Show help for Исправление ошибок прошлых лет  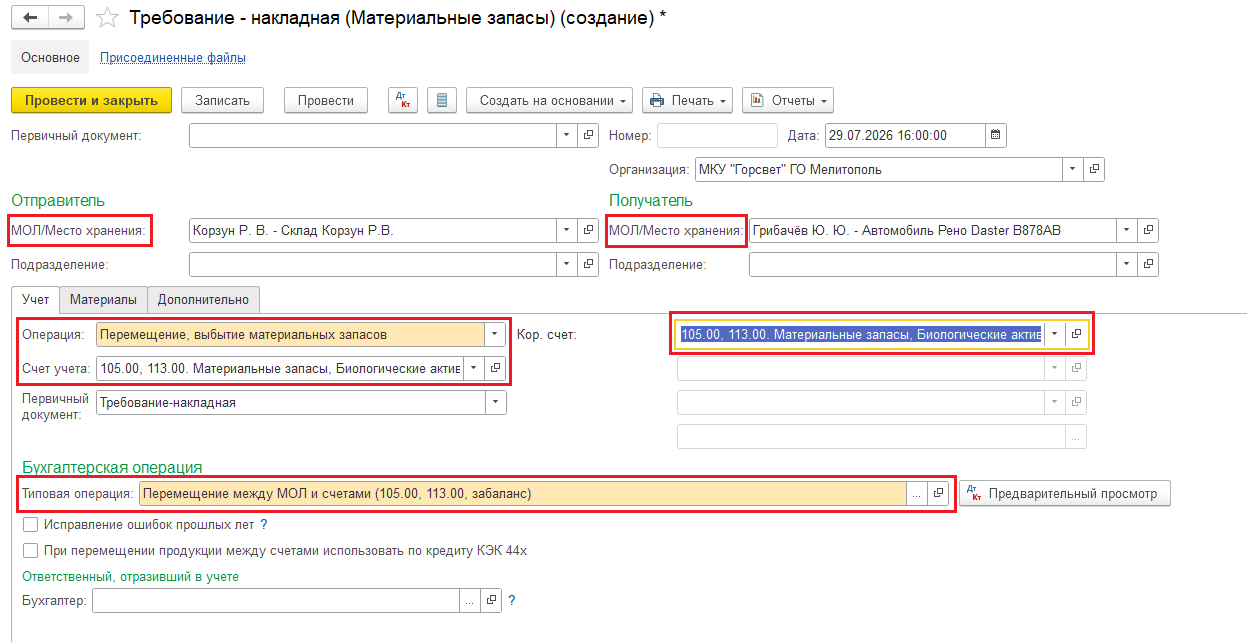(264, 524)
